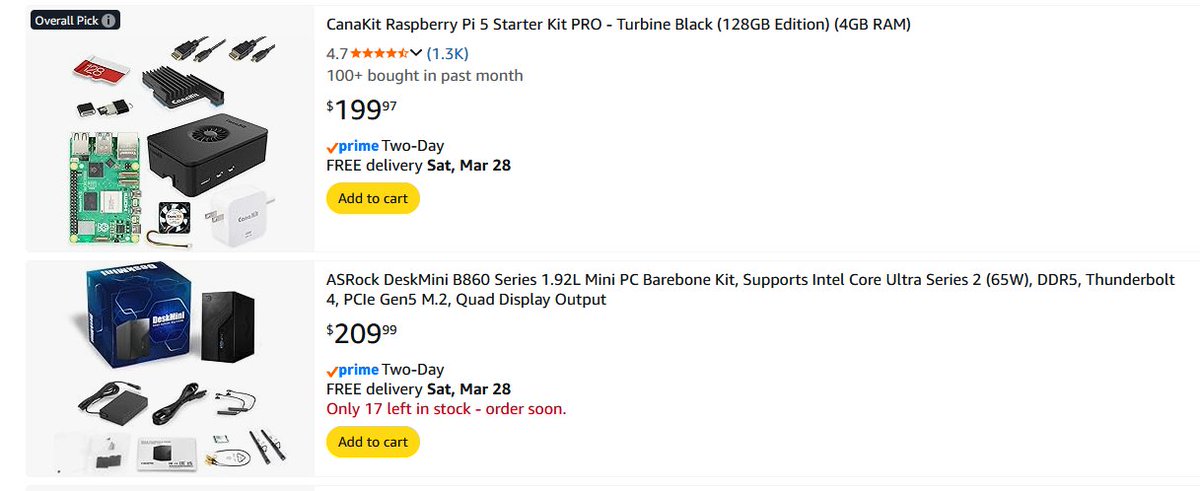Click the $199.97 price

362,109
